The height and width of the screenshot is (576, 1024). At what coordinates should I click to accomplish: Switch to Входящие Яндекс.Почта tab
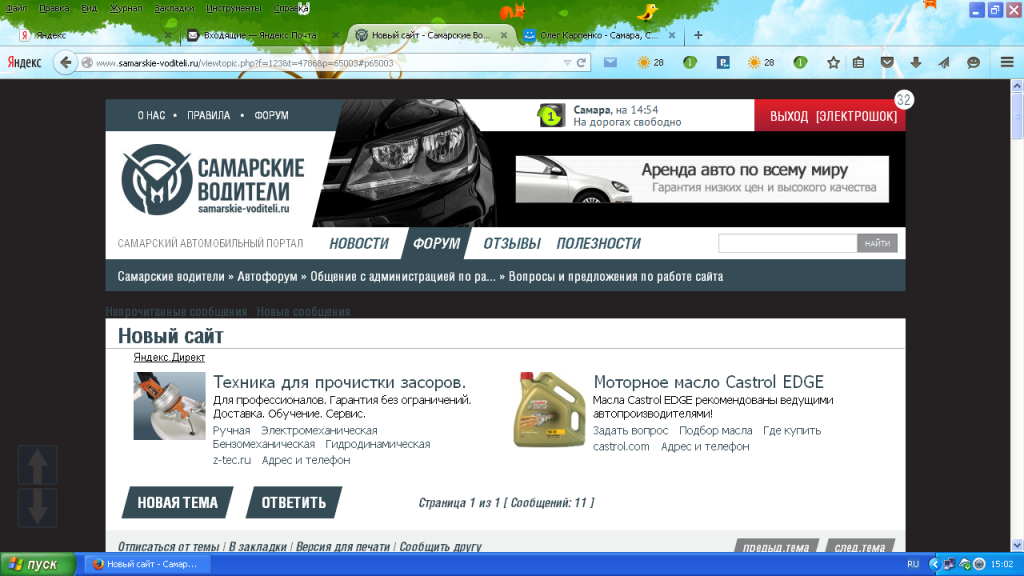(261, 35)
